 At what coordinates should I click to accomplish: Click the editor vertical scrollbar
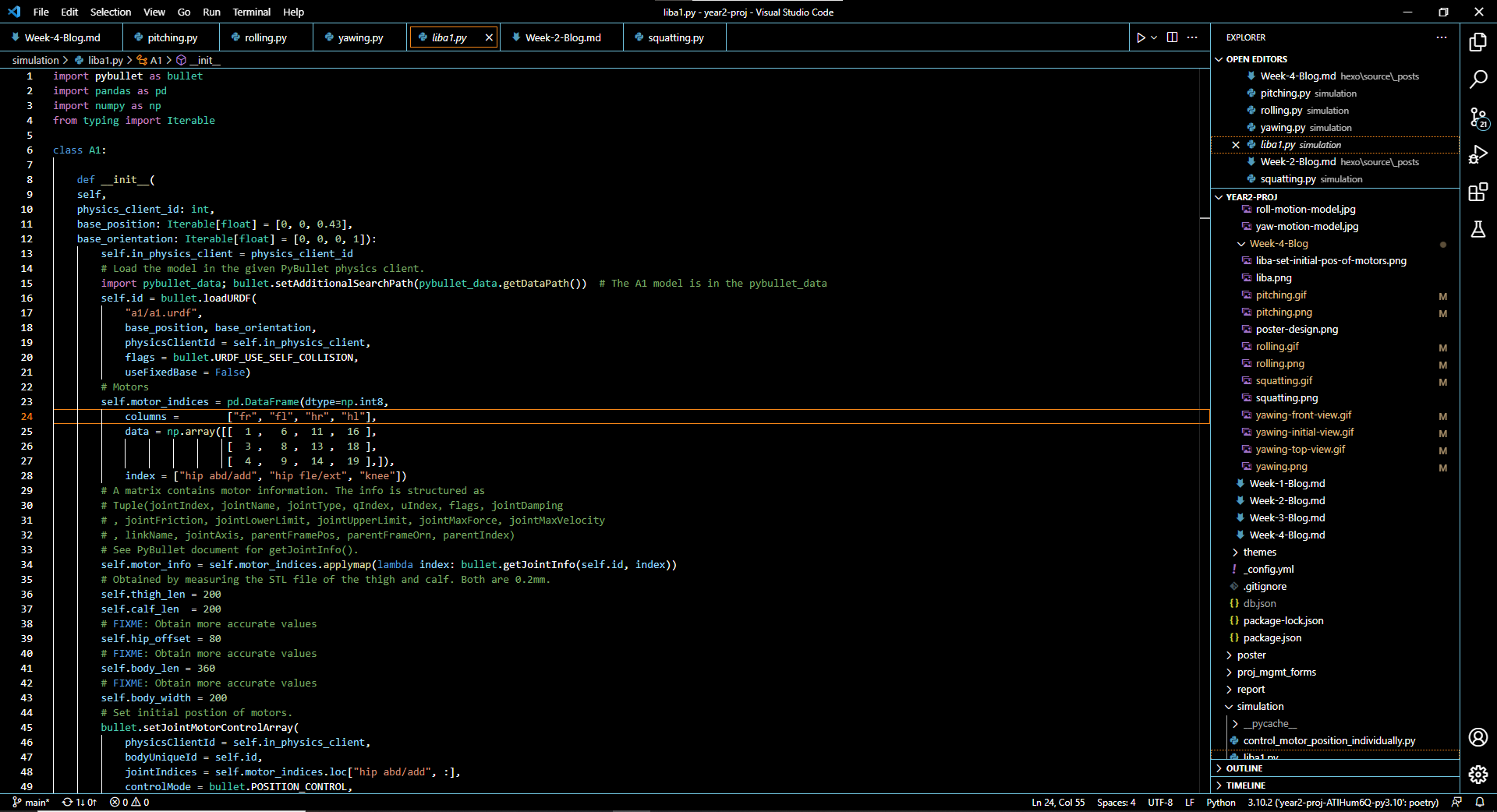point(1205,430)
